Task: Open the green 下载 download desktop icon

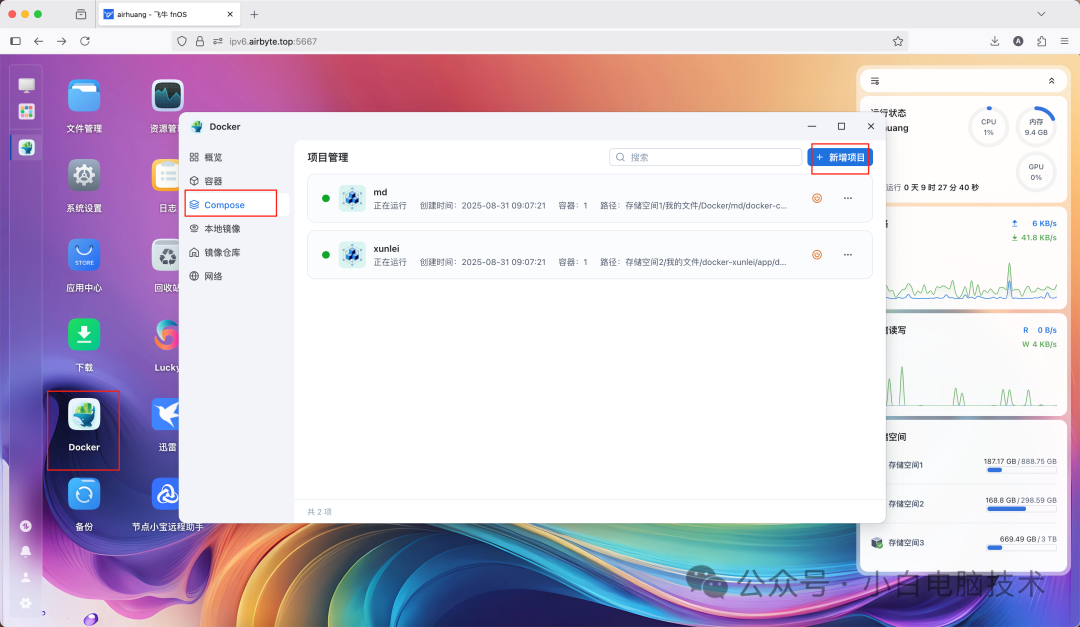Action: [x=84, y=335]
